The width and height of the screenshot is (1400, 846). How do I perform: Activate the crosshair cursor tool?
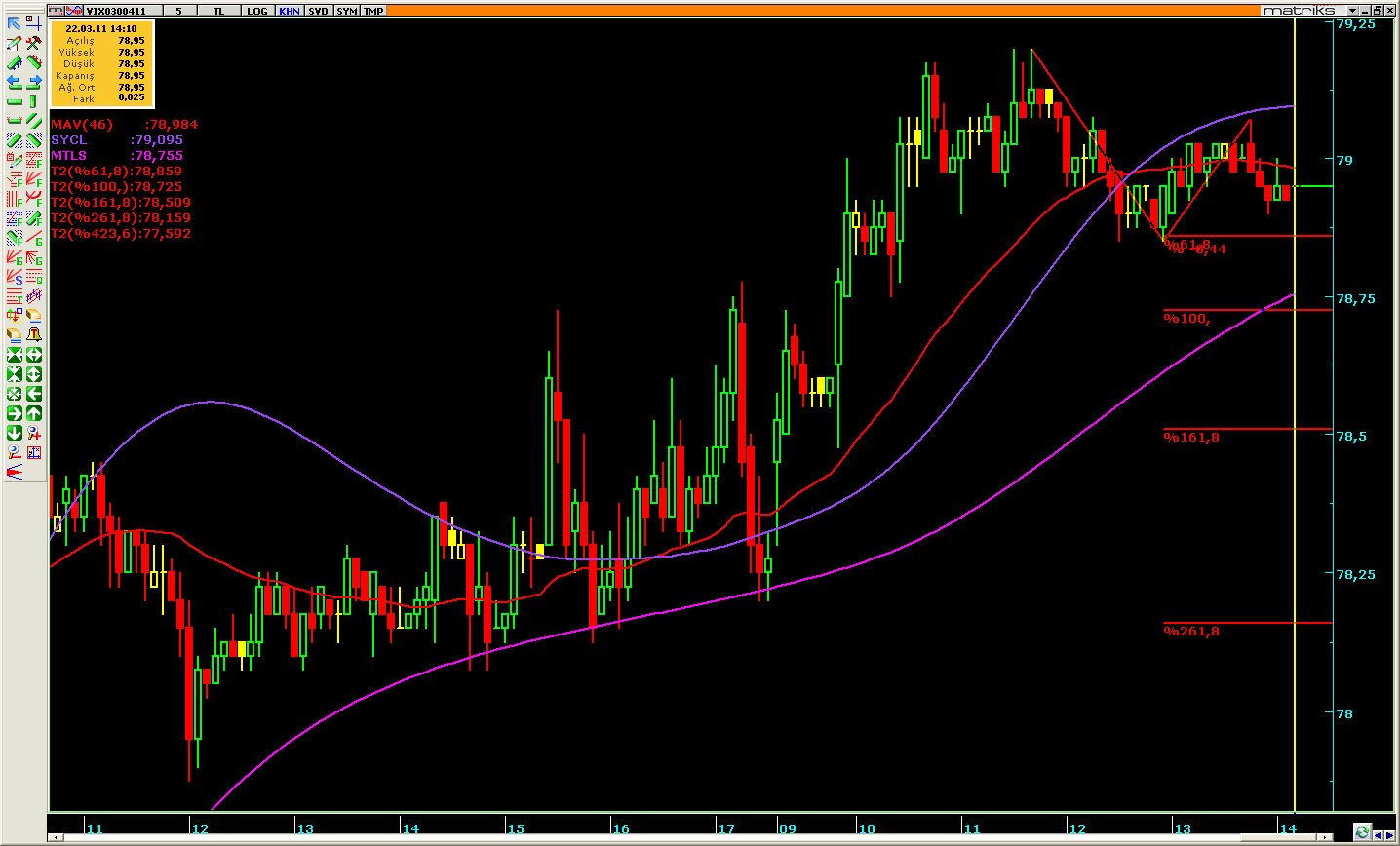click(34, 22)
